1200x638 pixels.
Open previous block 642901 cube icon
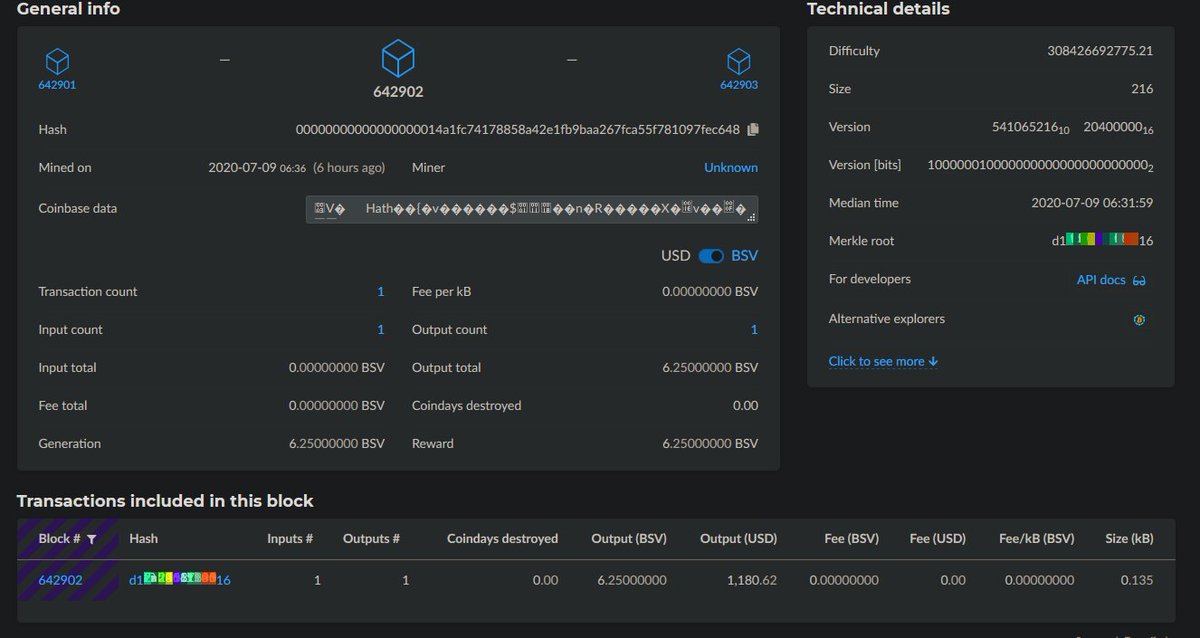(57, 61)
